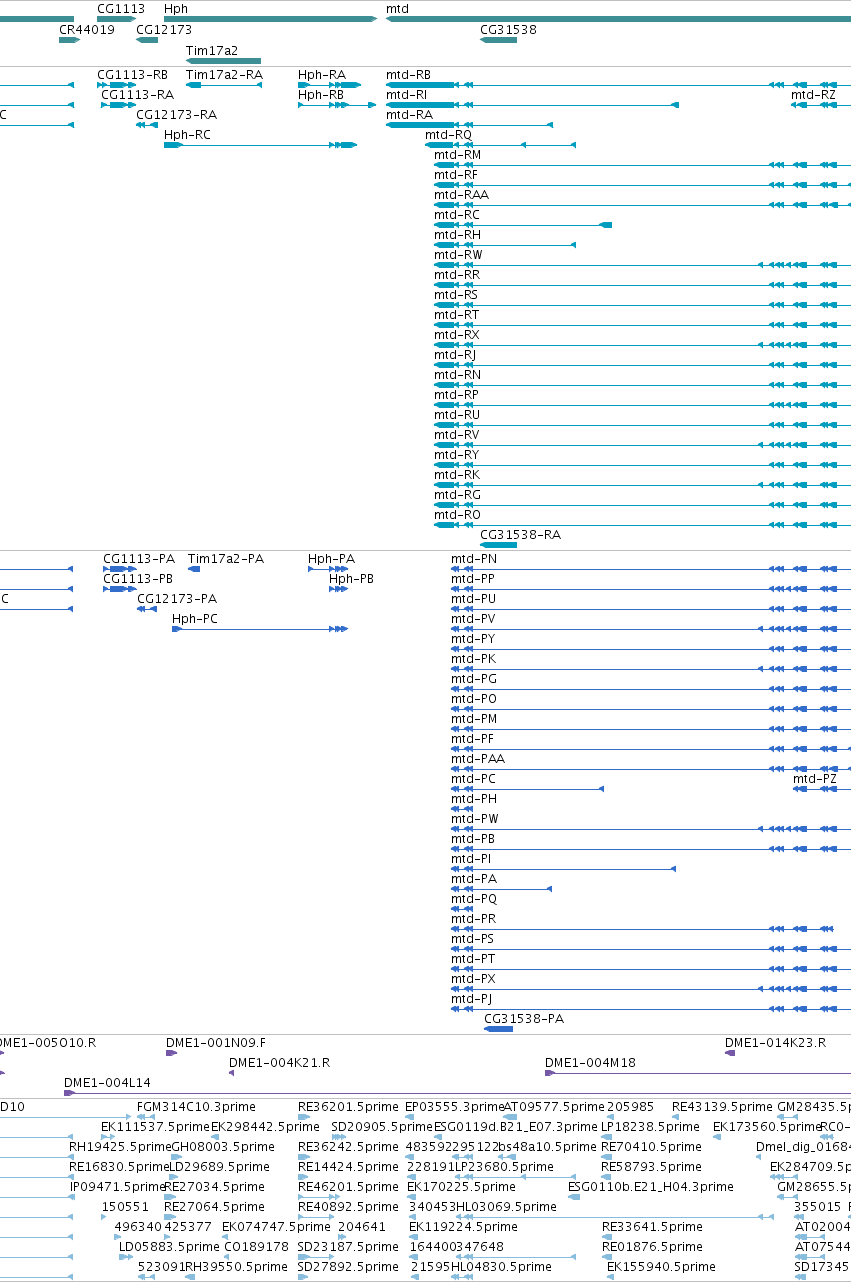Click the Hph-PB protein label
Image resolution: width=851 pixels, height=1282 pixels.
pyautogui.click(x=351, y=579)
